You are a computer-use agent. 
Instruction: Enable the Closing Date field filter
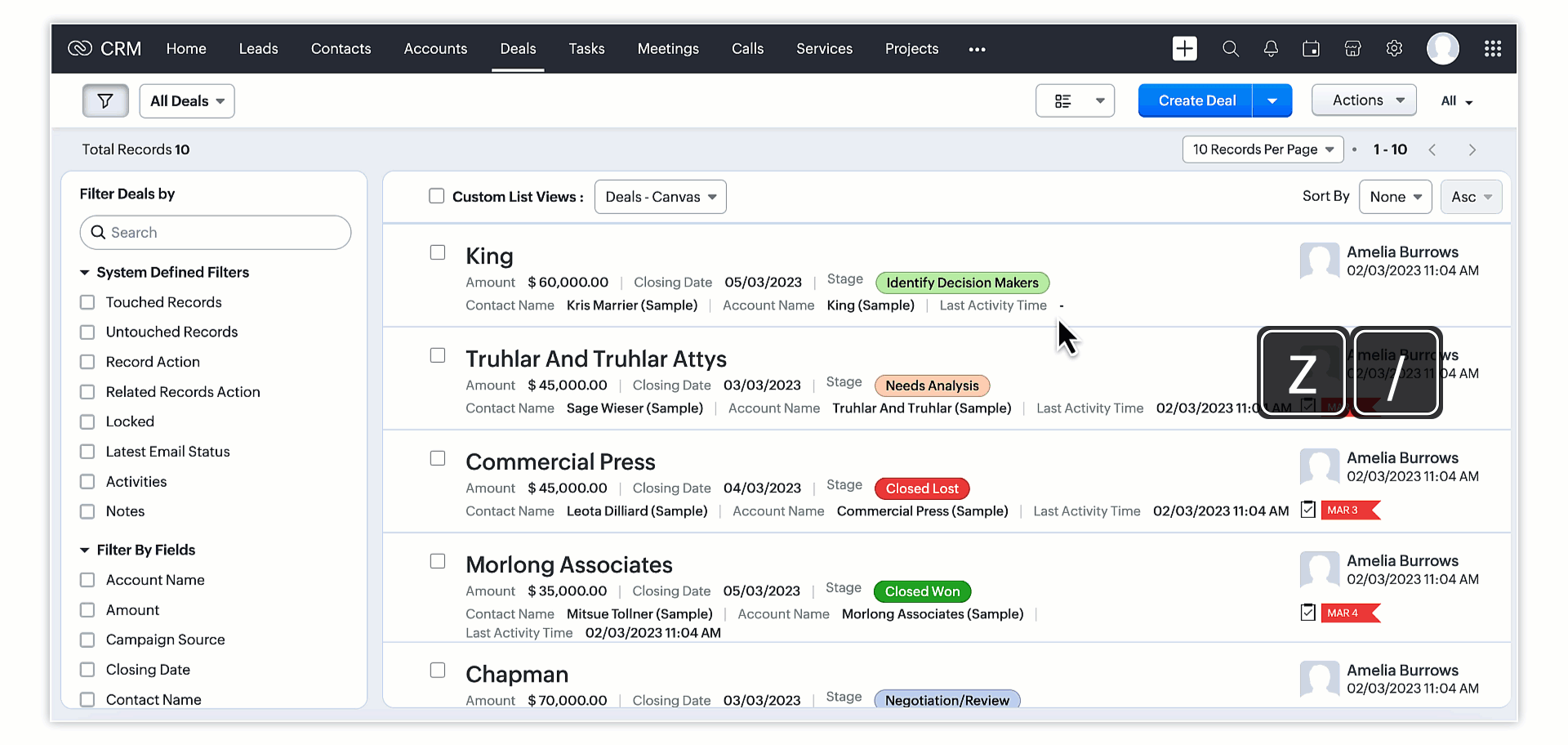[87, 670]
